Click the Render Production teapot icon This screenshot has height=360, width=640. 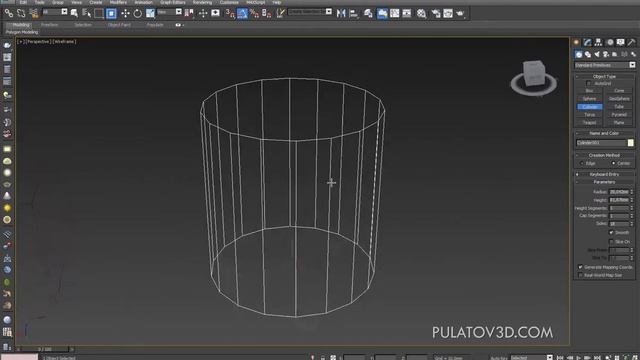(460, 13)
